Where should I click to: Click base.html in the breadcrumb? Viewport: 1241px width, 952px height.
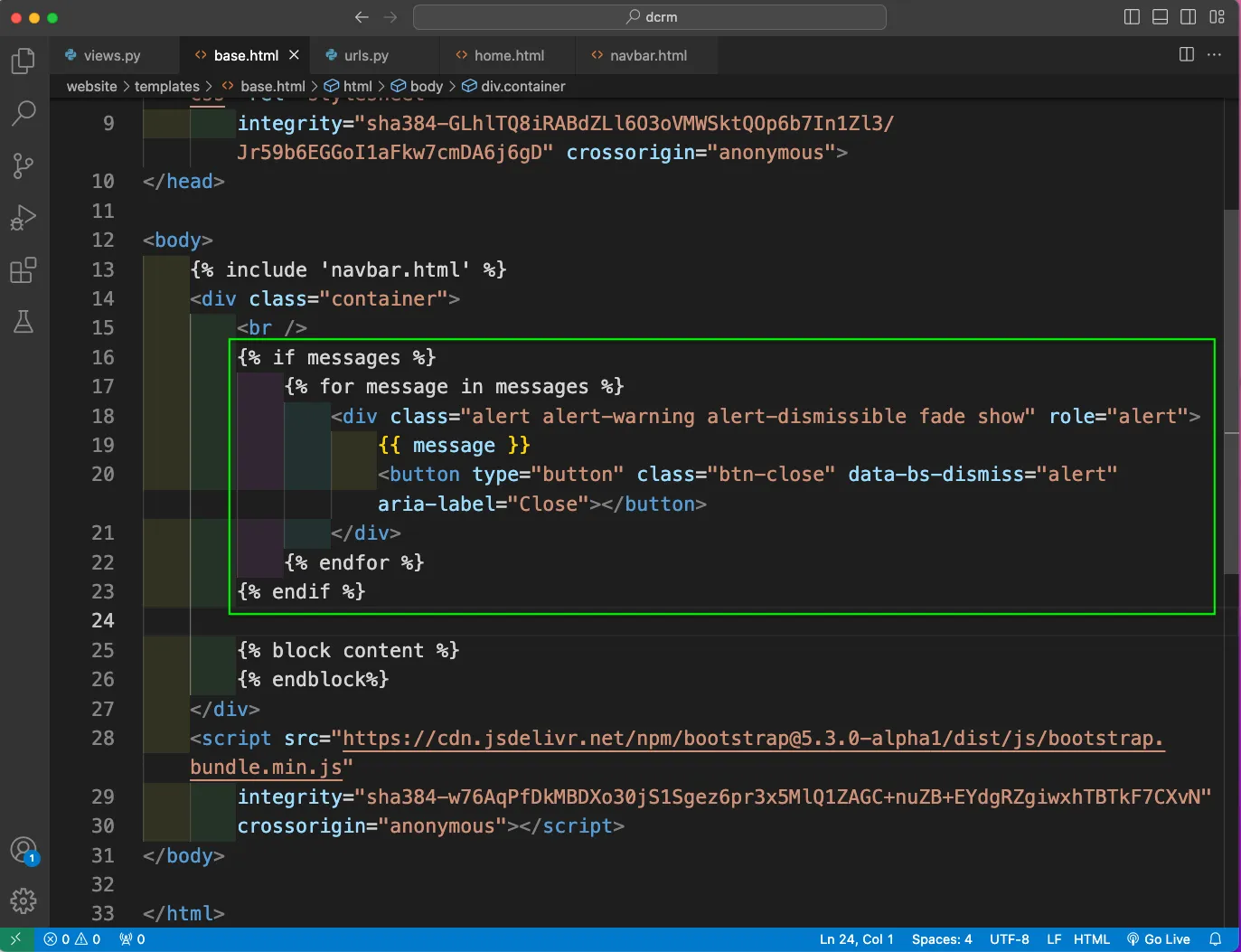(x=264, y=87)
